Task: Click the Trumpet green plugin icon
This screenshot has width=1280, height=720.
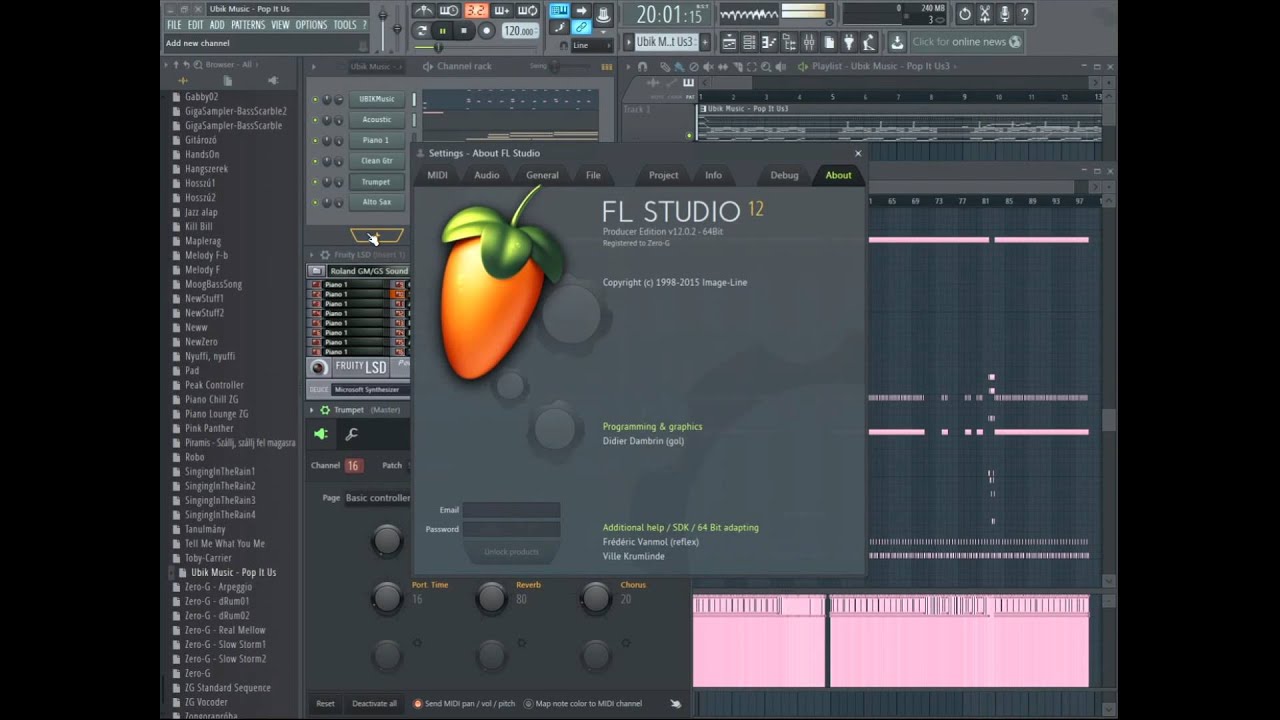Action: click(x=321, y=434)
